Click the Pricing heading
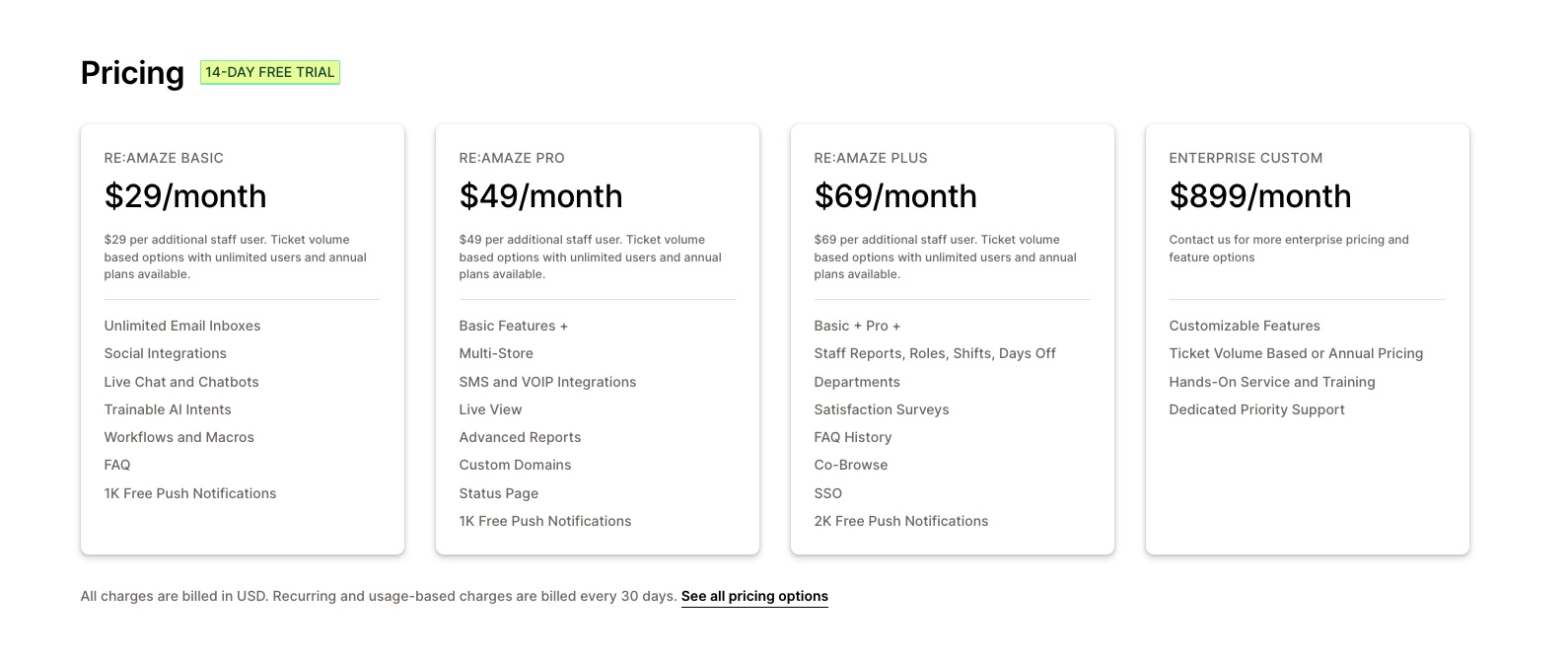This screenshot has width=1568, height=663. [x=132, y=73]
